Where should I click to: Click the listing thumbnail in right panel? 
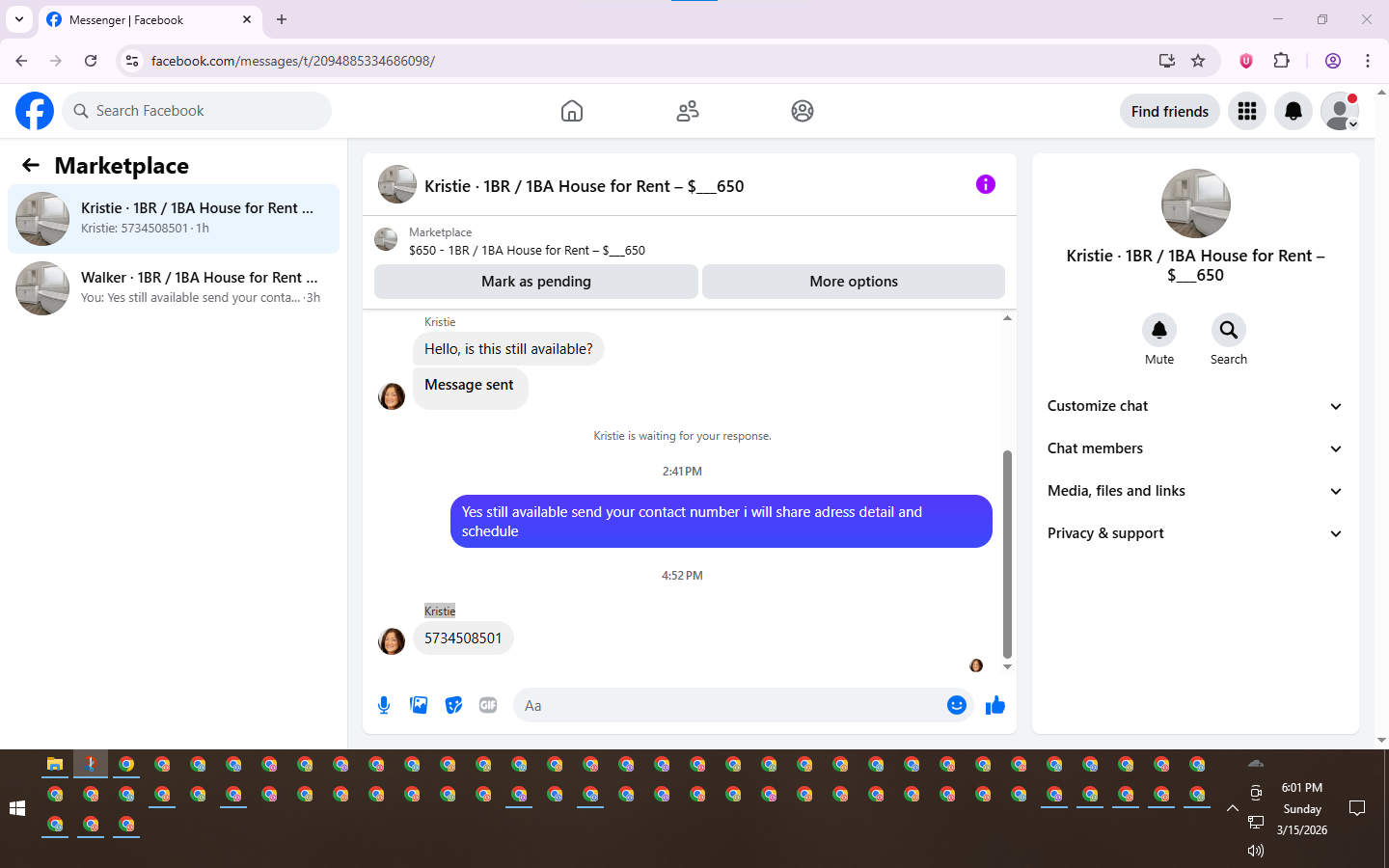(x=1196, y=203)
